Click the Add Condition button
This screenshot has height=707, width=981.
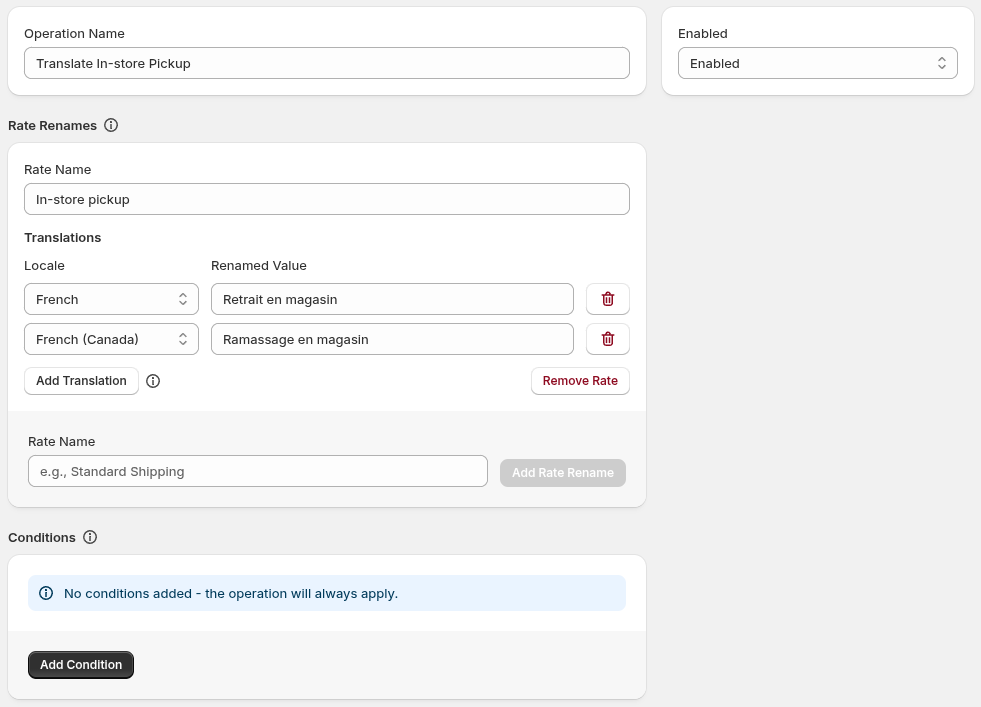(x=81, y=665)
